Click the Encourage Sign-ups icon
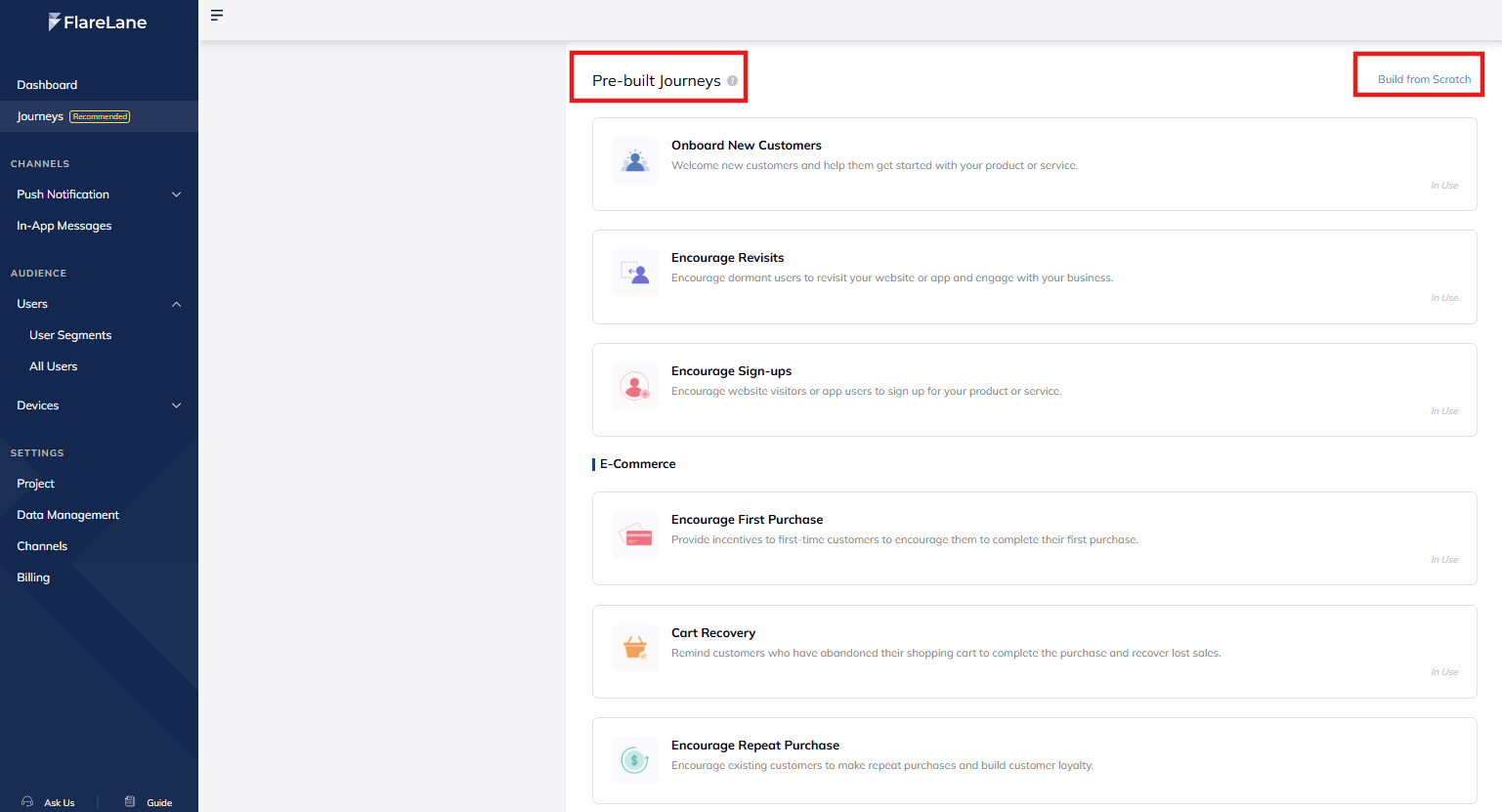The height and width of the screenshot is (812, 1502). point(635,386)
